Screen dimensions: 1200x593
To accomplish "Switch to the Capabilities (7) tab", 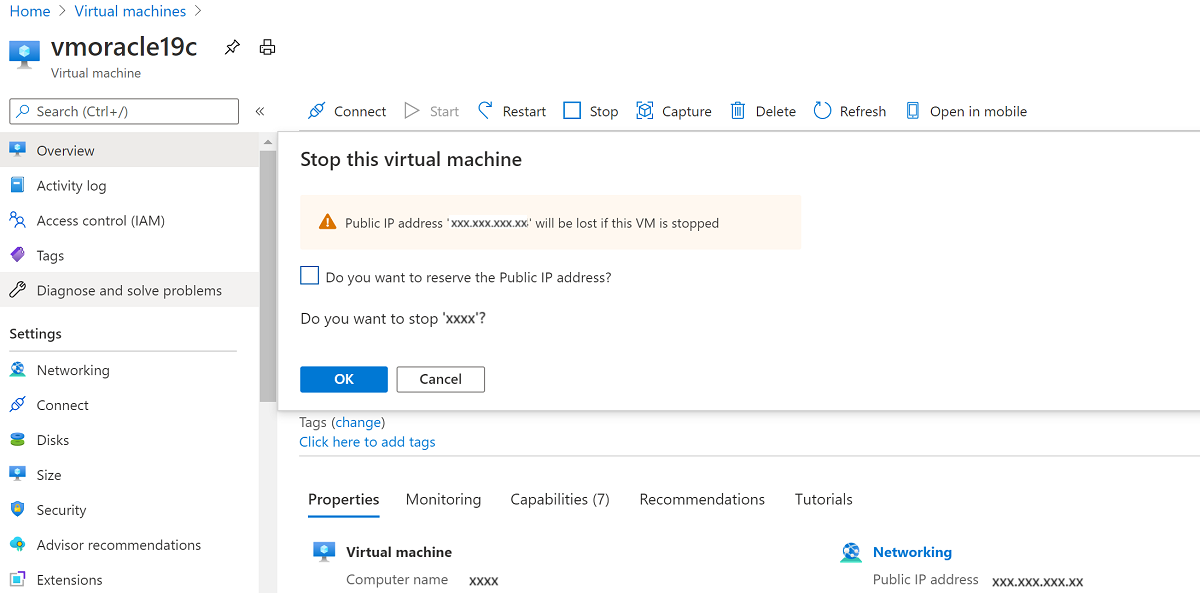I will 559,499.
